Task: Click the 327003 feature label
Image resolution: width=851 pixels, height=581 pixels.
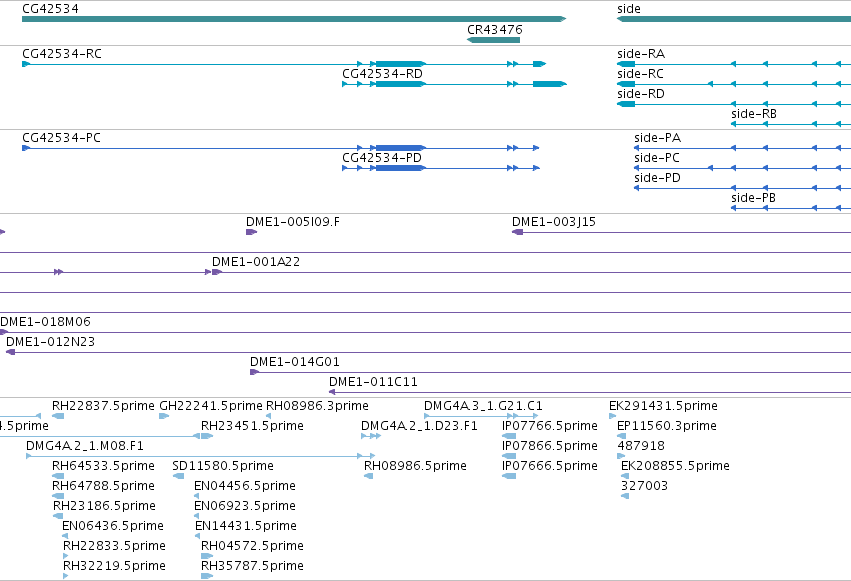Action: [x=644, y=486]
